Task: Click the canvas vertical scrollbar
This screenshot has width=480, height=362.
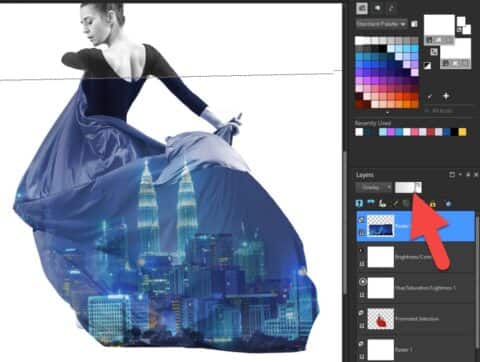Action: (x=345, y=223)
